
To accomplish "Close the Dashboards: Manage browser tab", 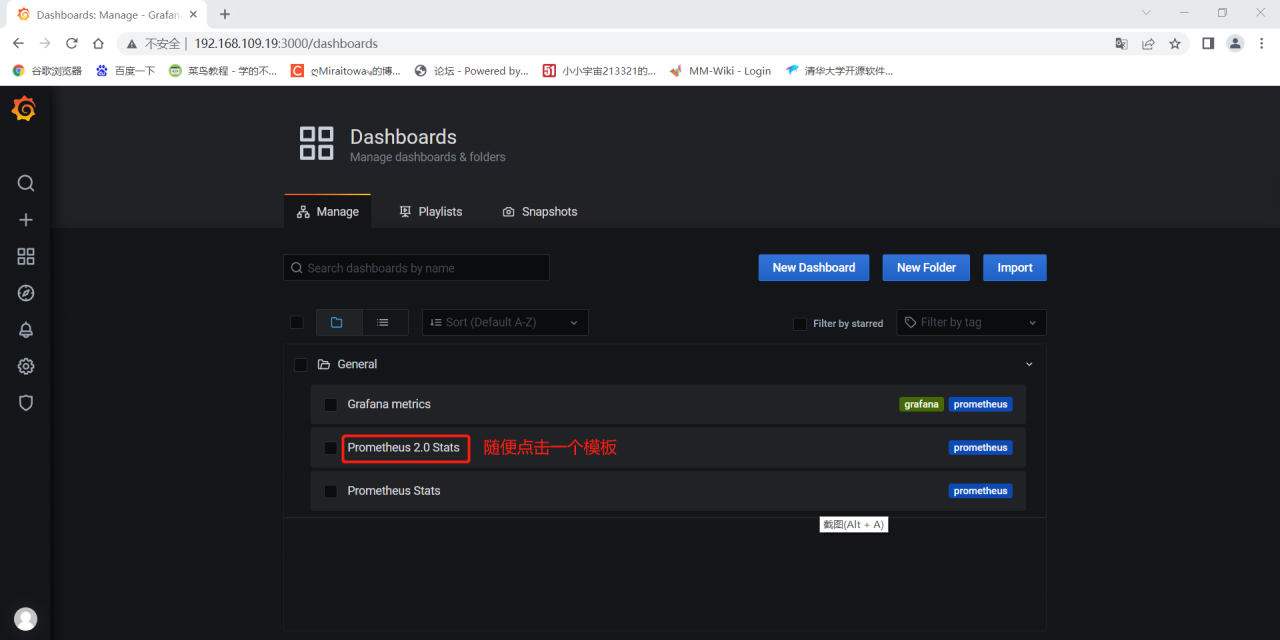I will [x=193, y=15].
